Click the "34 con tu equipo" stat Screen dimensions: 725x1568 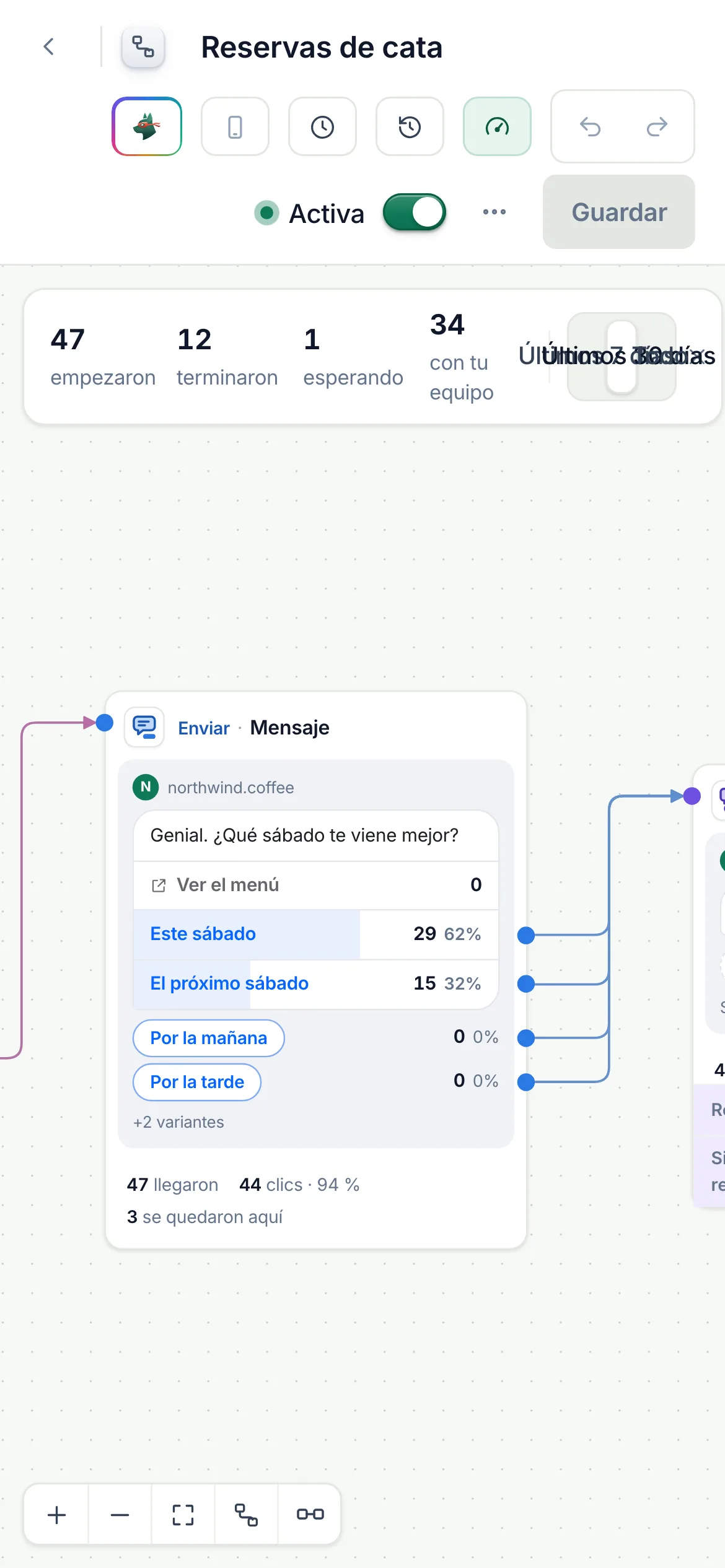462,357
